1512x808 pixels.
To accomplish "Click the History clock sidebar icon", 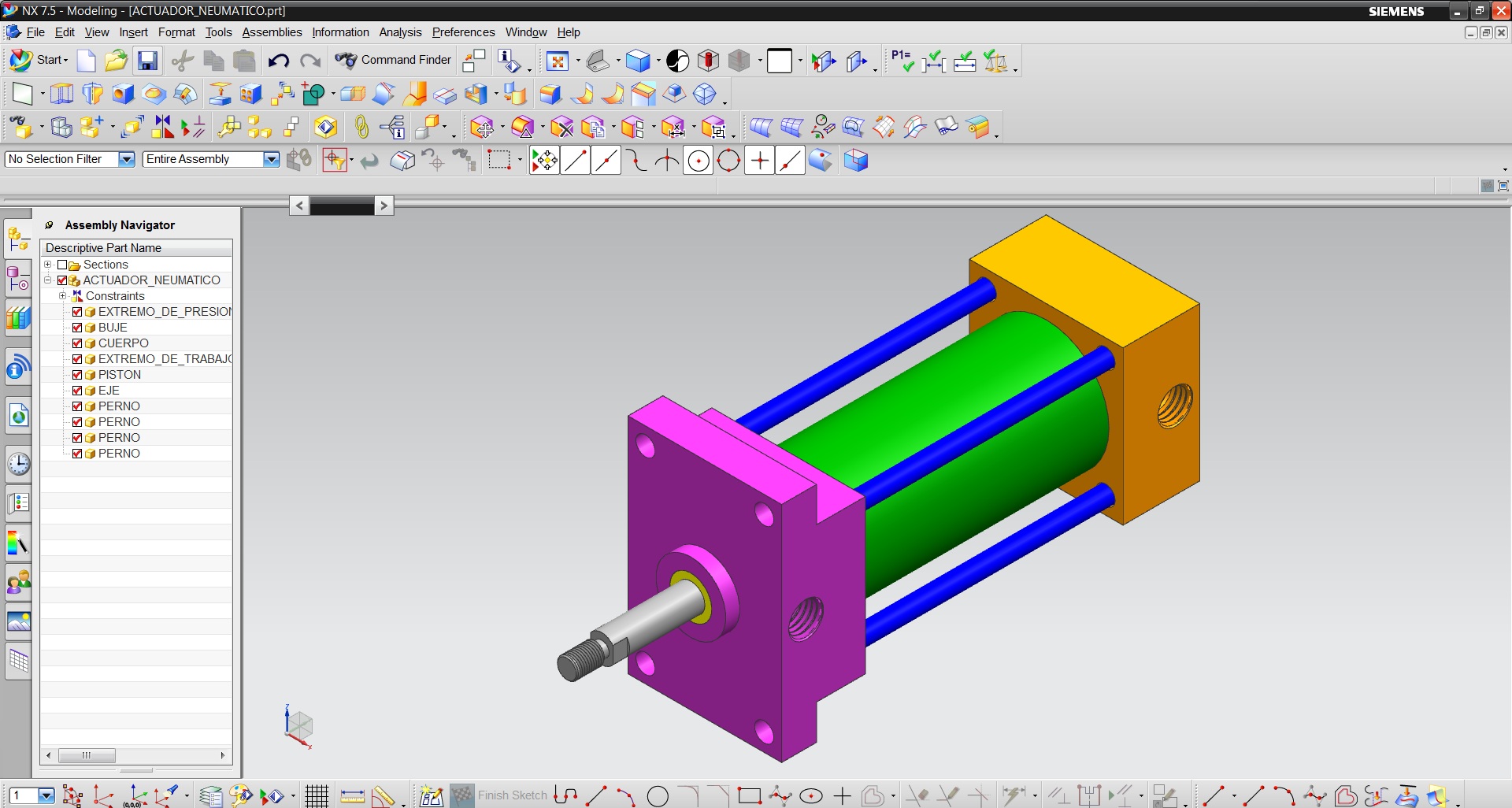I will point(18,464).
